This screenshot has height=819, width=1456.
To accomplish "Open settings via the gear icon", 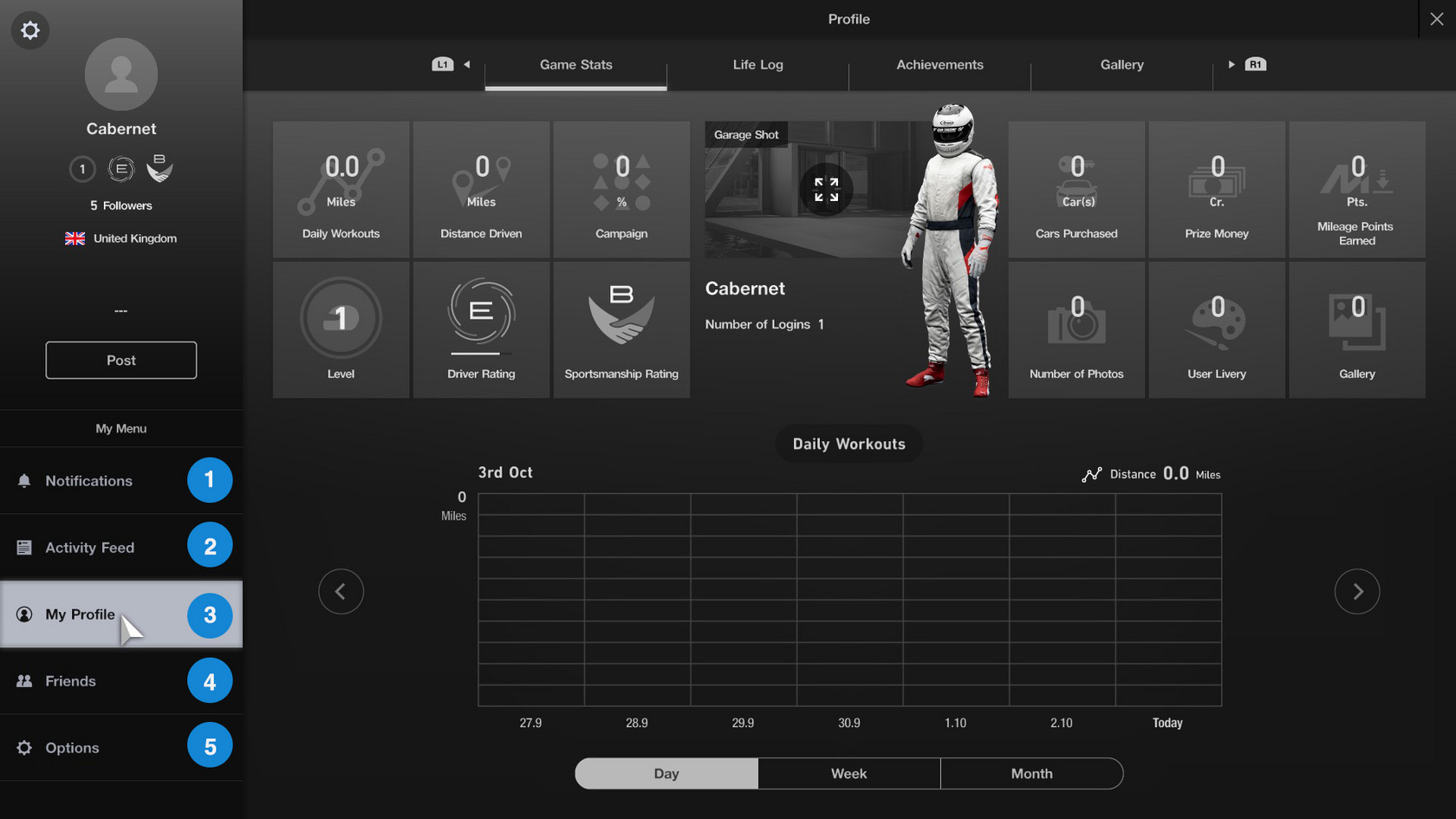I will pos(29,29).
